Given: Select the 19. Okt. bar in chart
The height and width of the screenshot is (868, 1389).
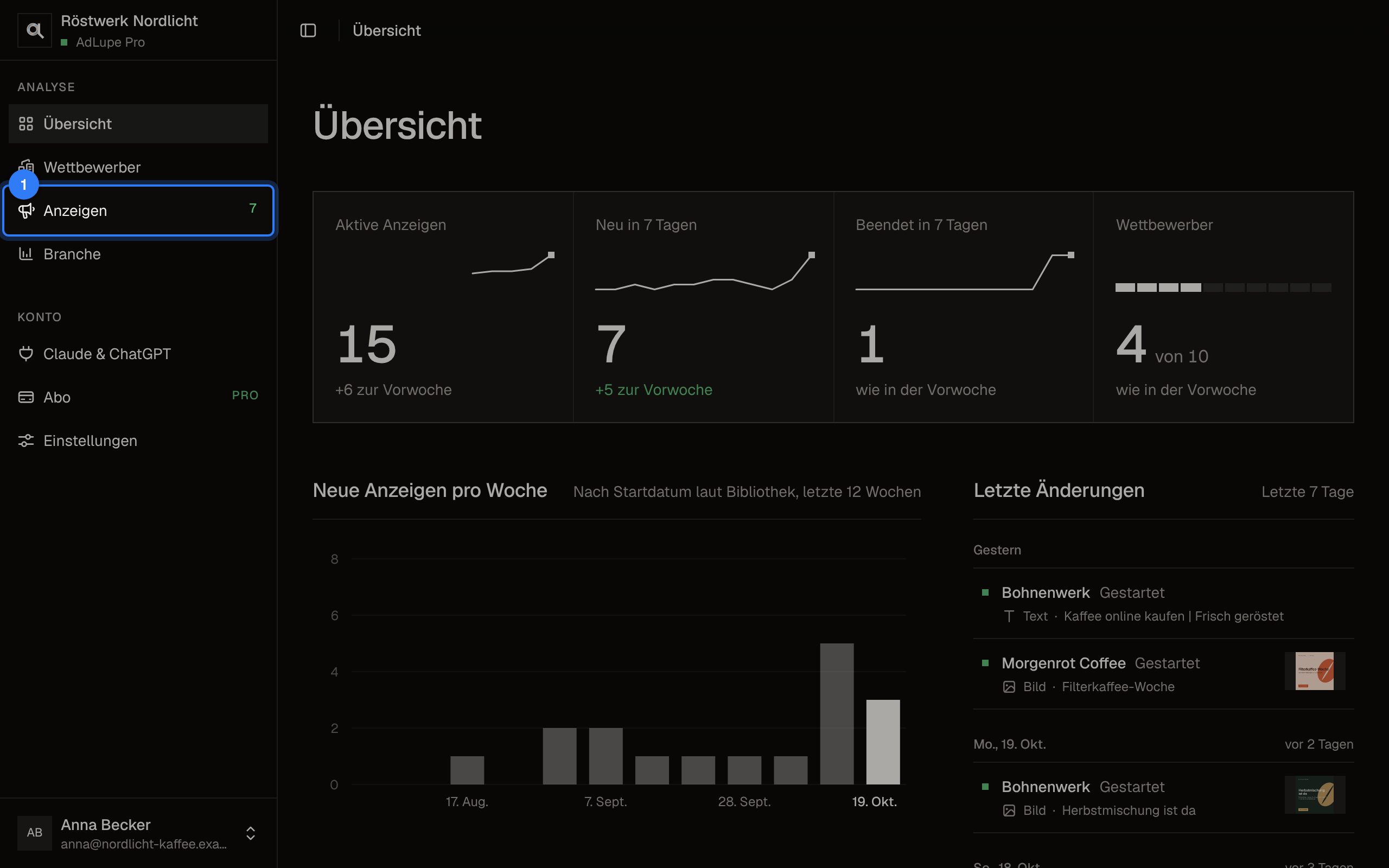Looking at the screenshot, I should pos(883,742).
